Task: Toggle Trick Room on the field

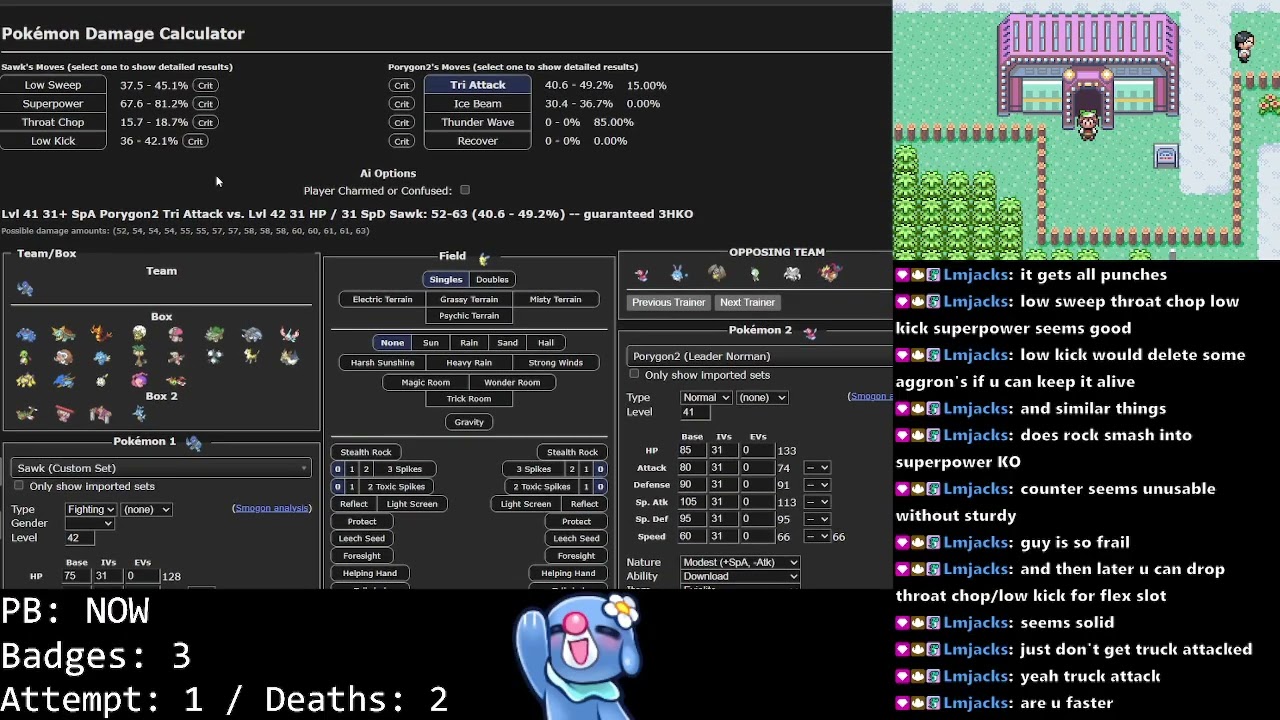Action: 469,399
